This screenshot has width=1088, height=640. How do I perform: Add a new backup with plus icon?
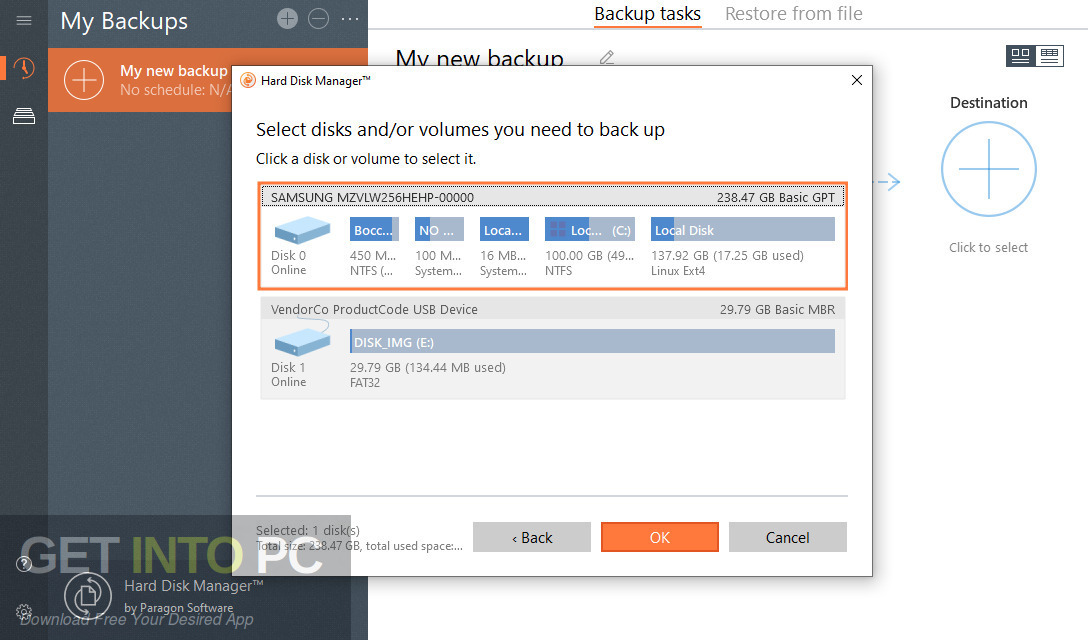click(287, 19)
